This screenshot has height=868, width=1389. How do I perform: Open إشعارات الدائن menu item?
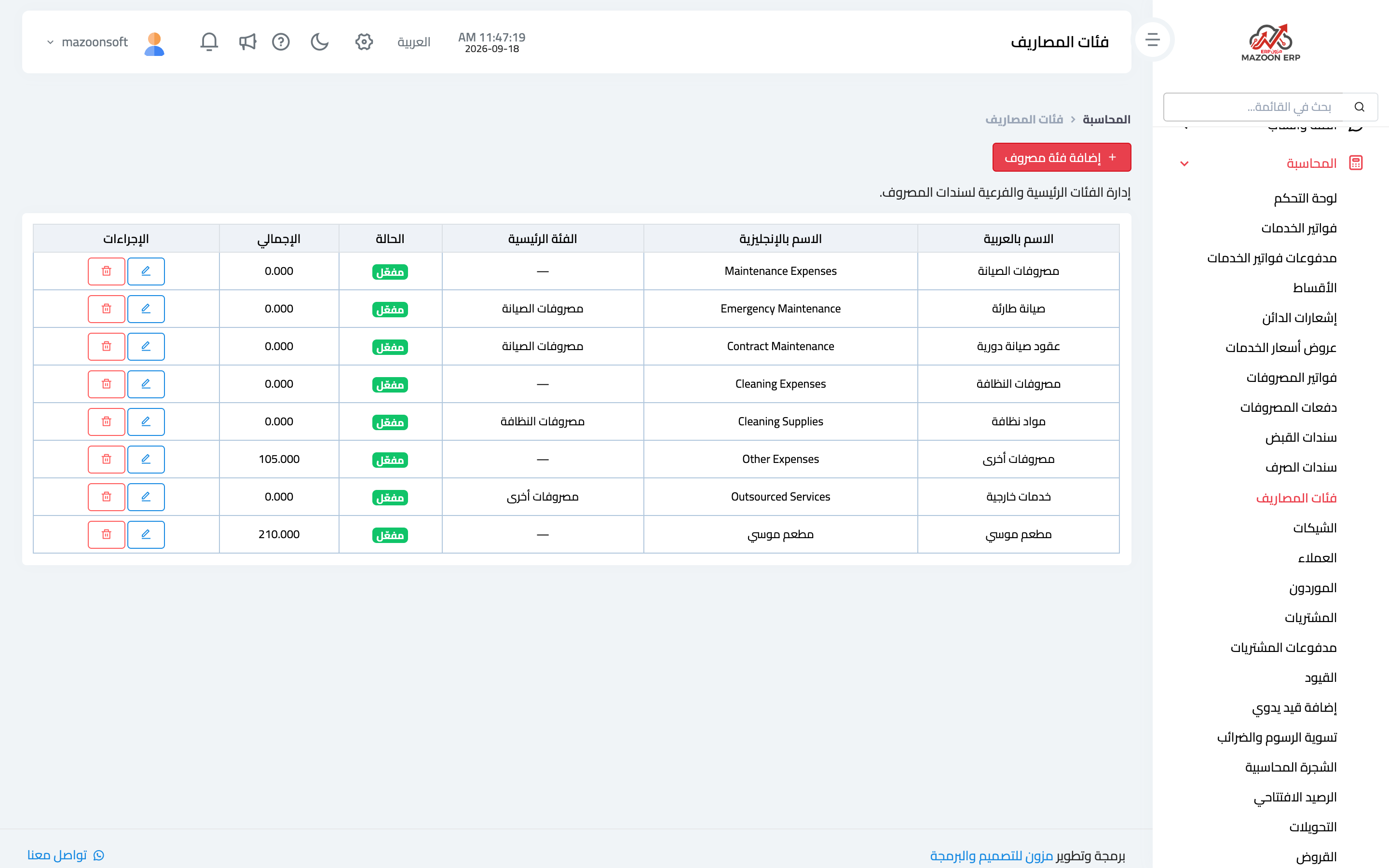(1299, 318)
